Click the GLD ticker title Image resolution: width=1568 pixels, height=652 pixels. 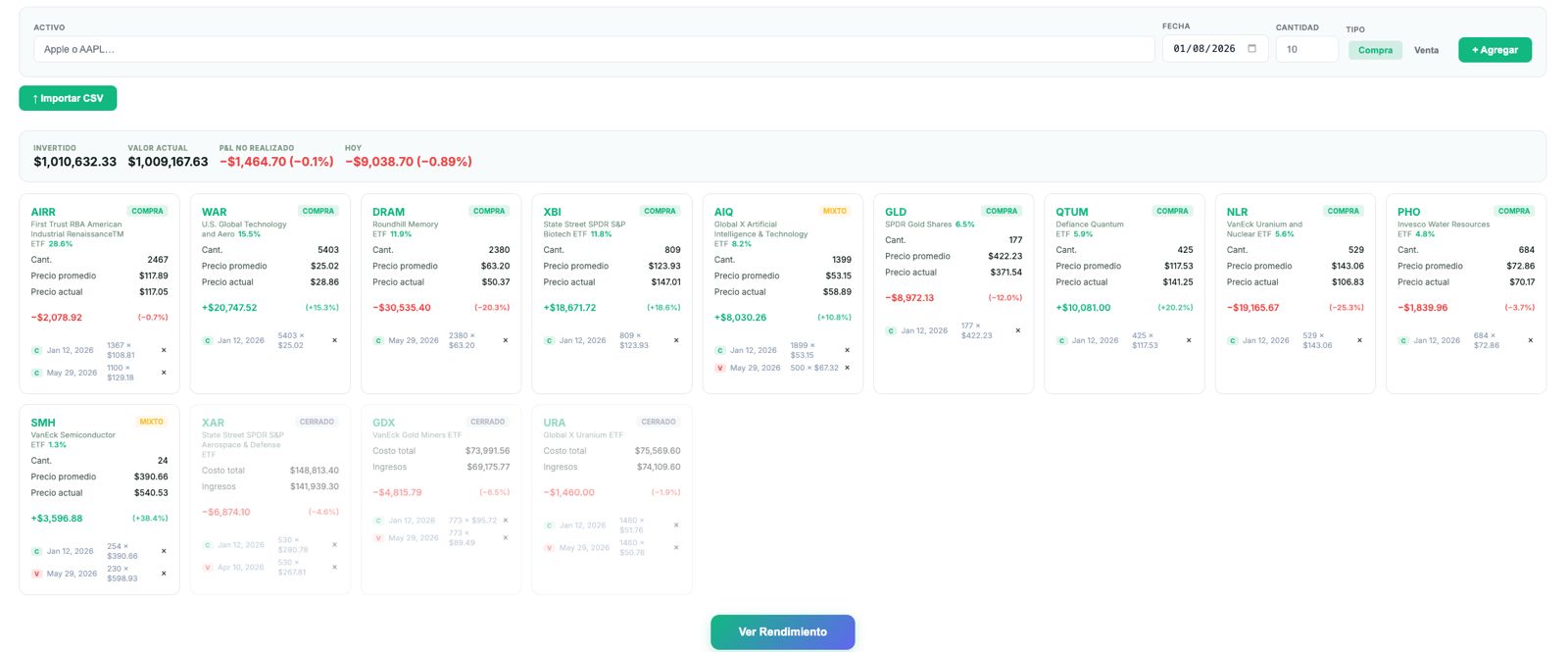tap(896, 212)
